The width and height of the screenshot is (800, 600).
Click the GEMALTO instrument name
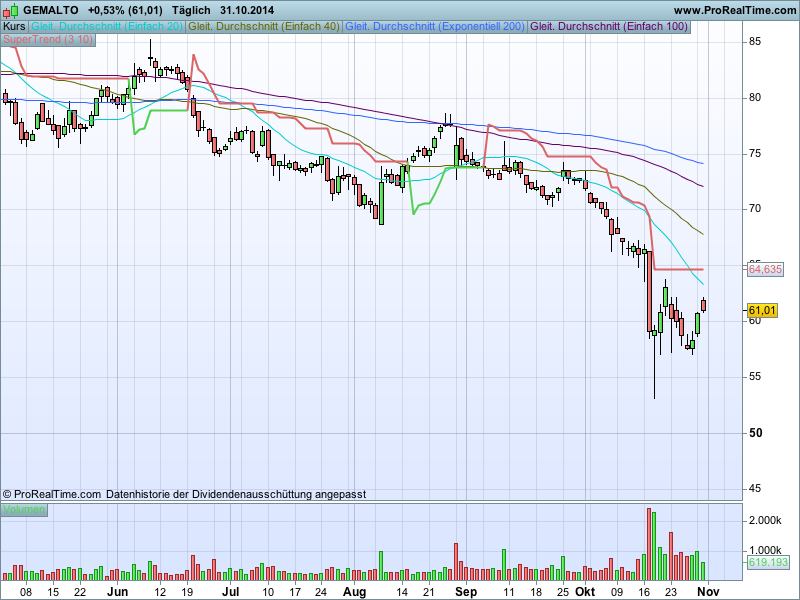pos(51,9)
